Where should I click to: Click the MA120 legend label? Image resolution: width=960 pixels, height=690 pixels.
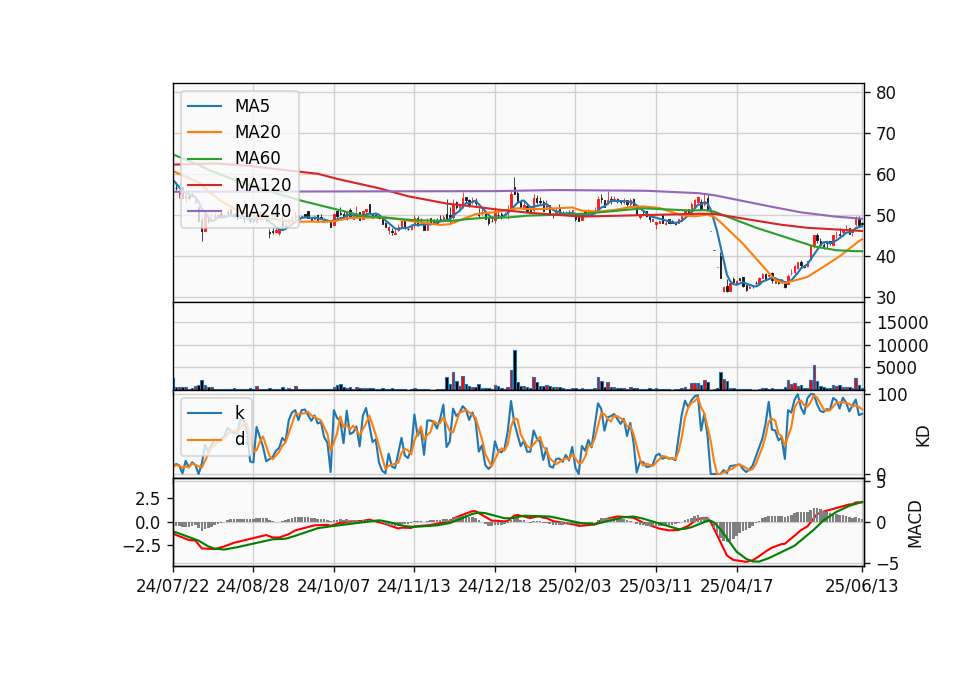coord(263,184)
